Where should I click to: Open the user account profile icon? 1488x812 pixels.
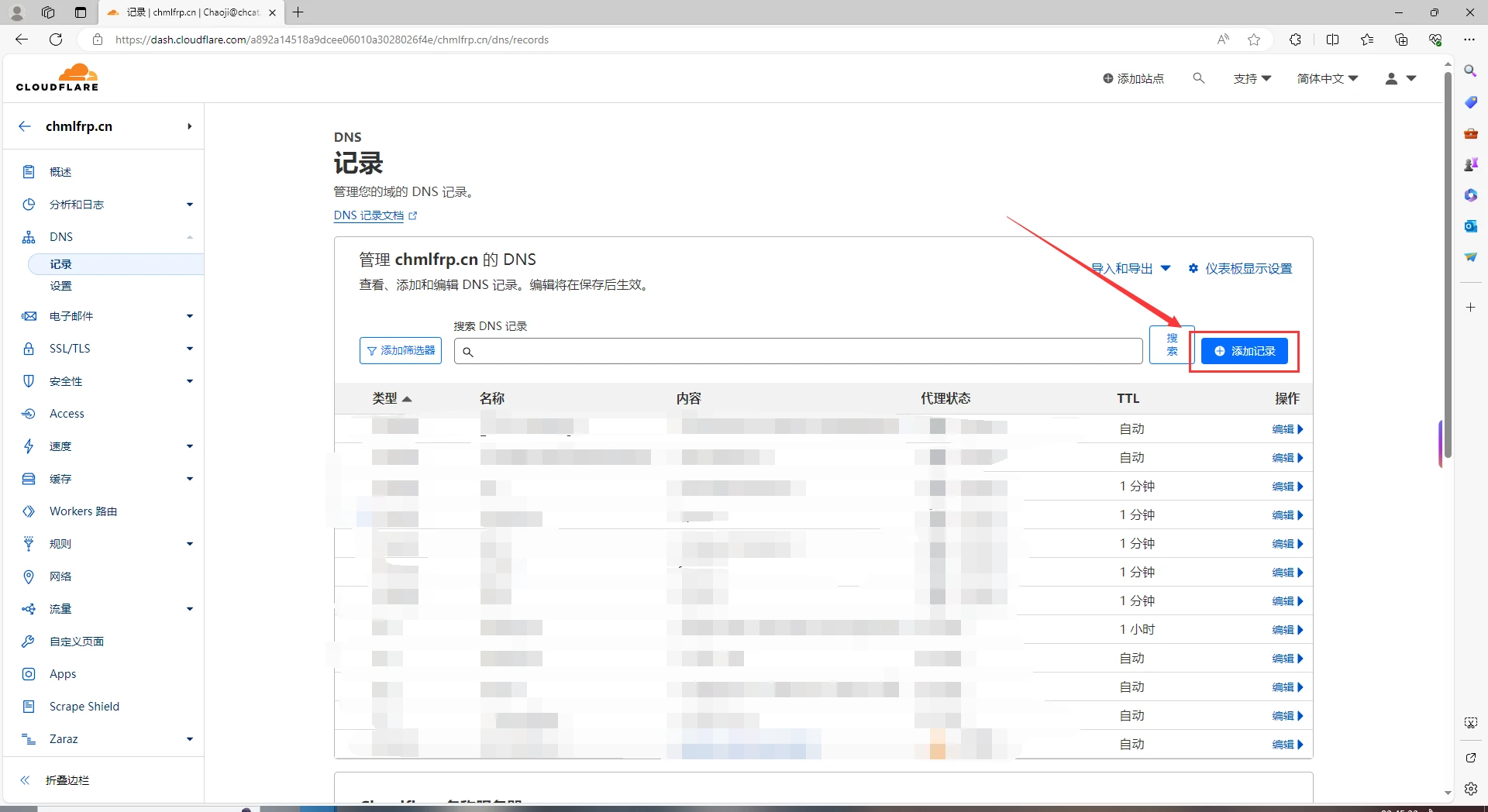point(1400,78)
